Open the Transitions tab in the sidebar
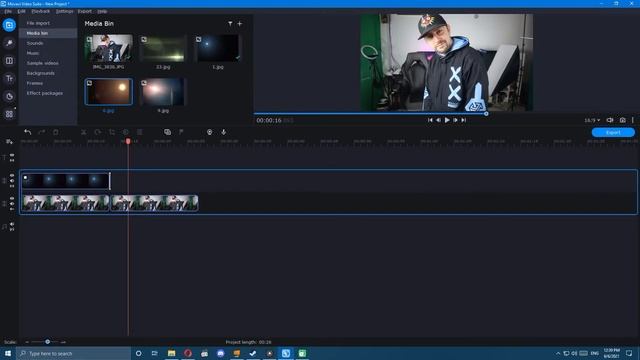 pos(9,61)
